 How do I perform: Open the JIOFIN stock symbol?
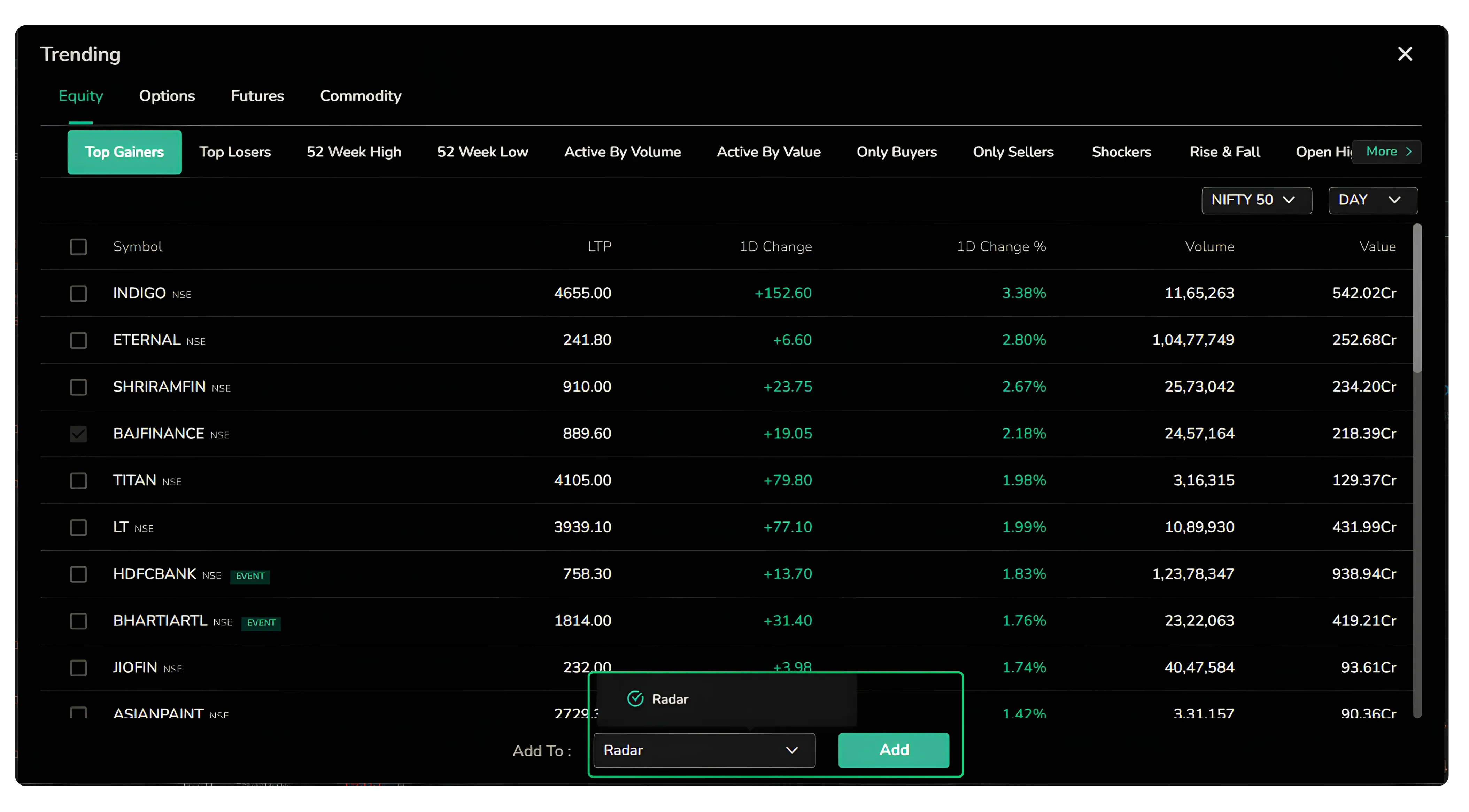point(135,667)
